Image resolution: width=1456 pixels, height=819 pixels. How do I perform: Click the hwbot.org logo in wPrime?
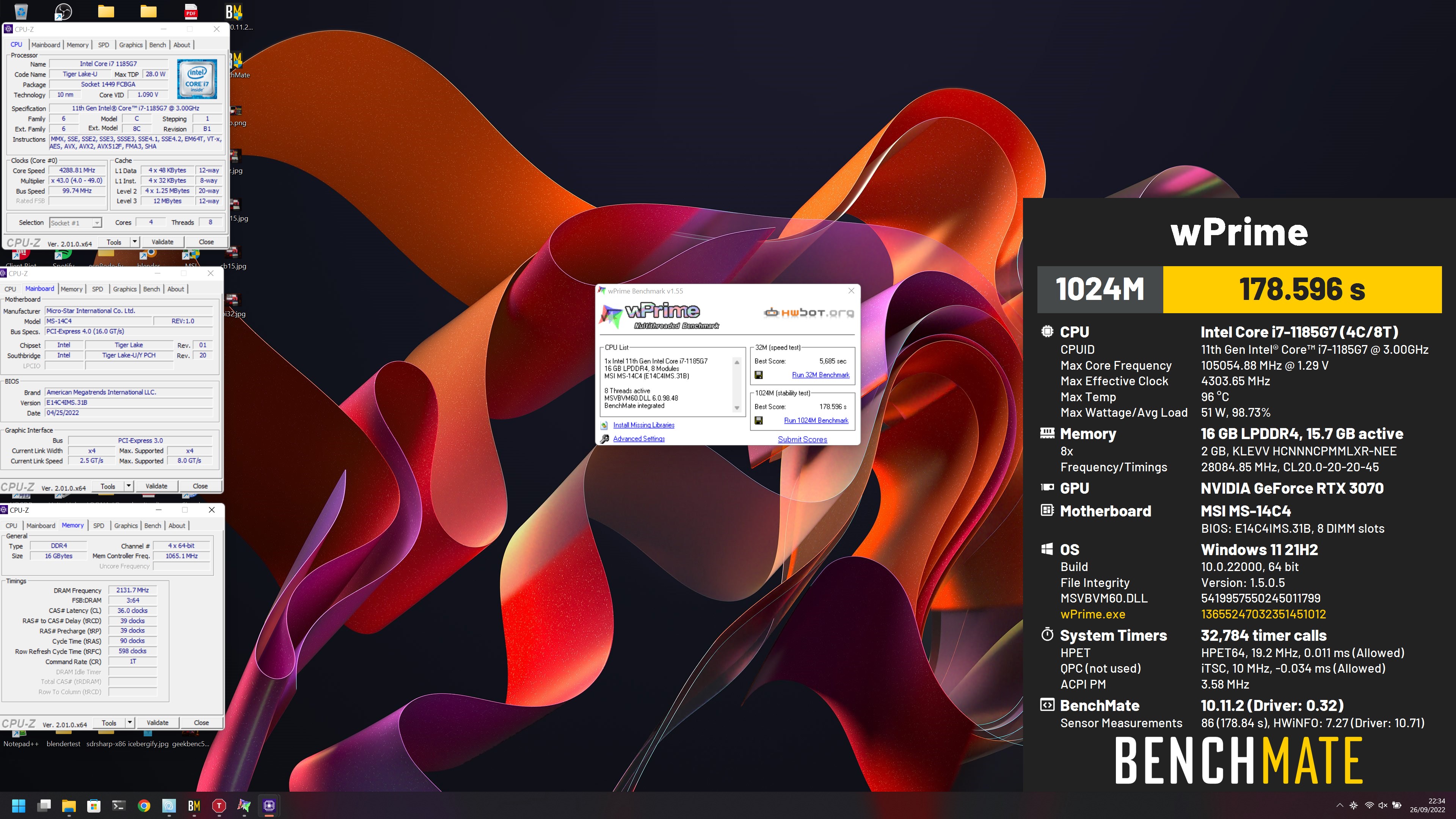click(x=808, y=312)
